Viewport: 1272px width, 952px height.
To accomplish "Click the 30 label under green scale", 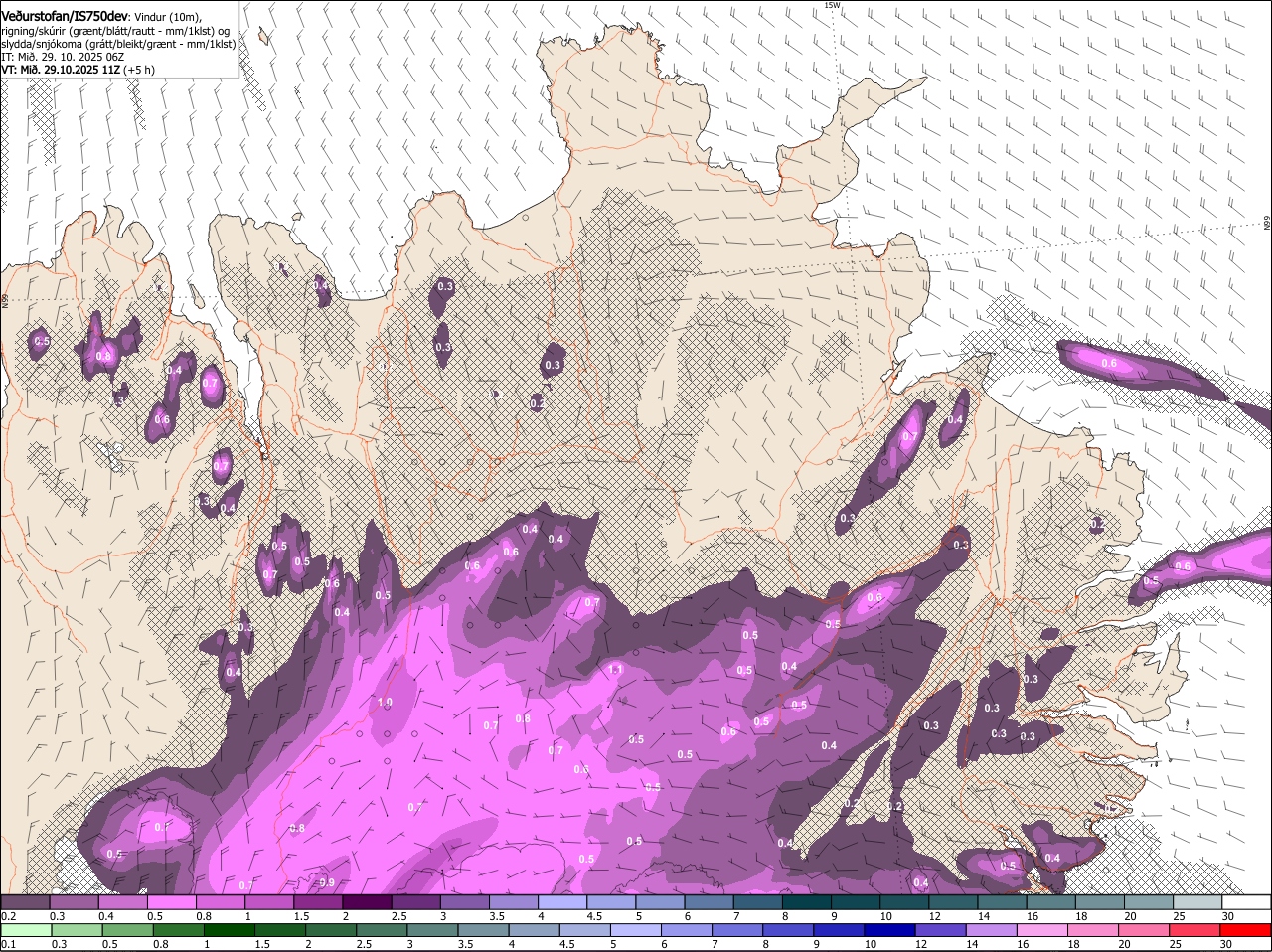I will pos(1225,944).
